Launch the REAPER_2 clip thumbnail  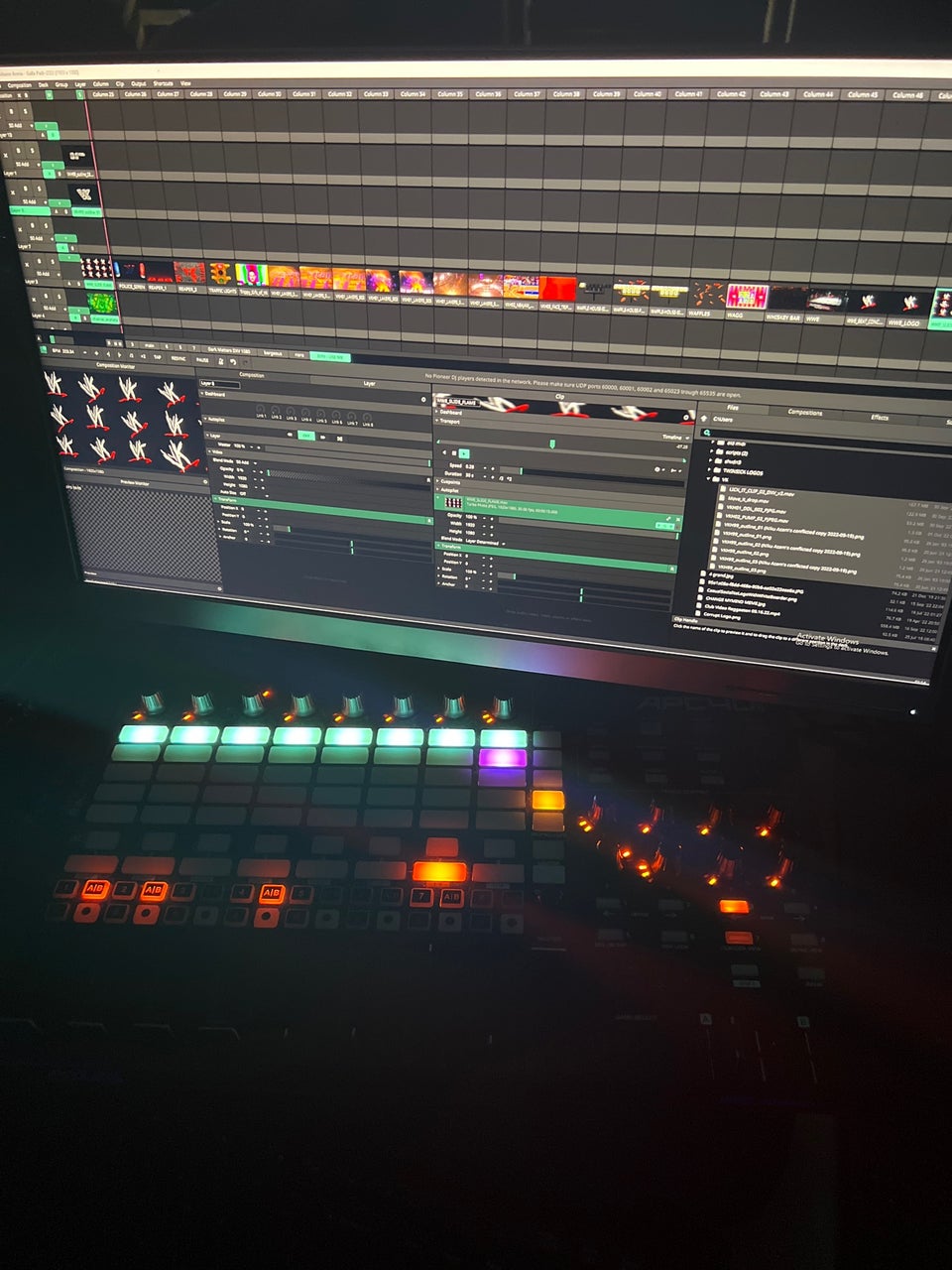pos(188,272)
